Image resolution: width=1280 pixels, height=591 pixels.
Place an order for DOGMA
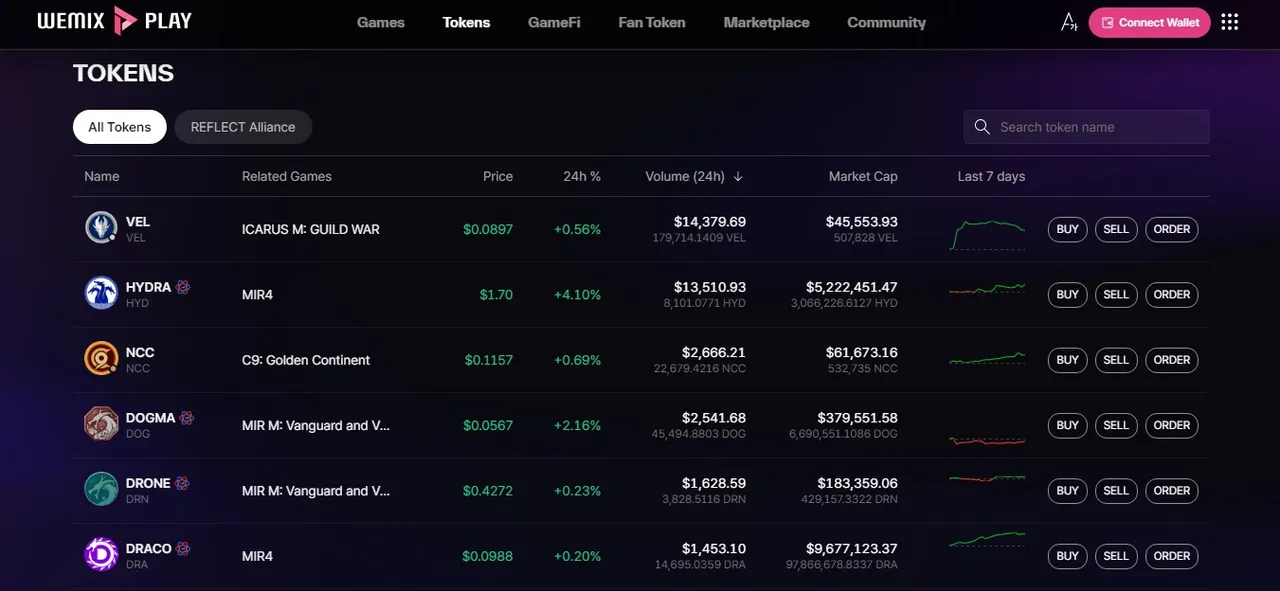(1172, 425)
